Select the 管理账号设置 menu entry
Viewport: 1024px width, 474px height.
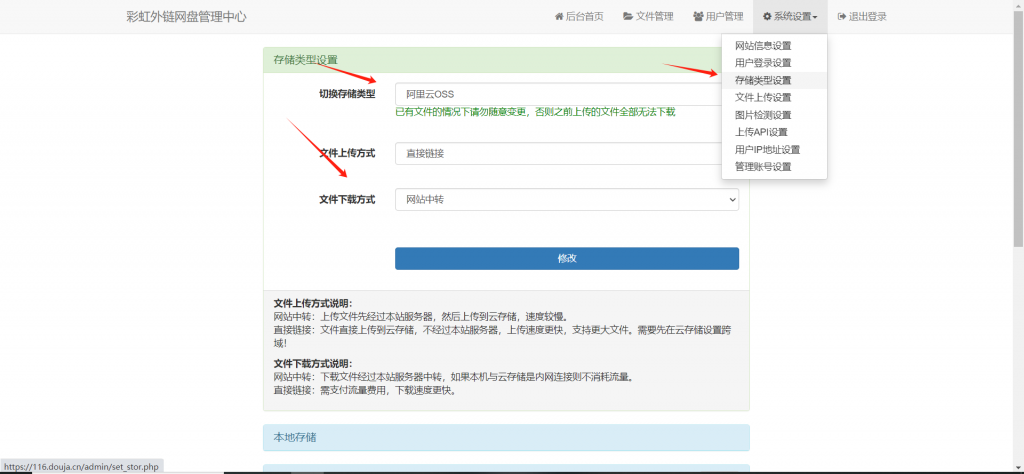[763, 166]
